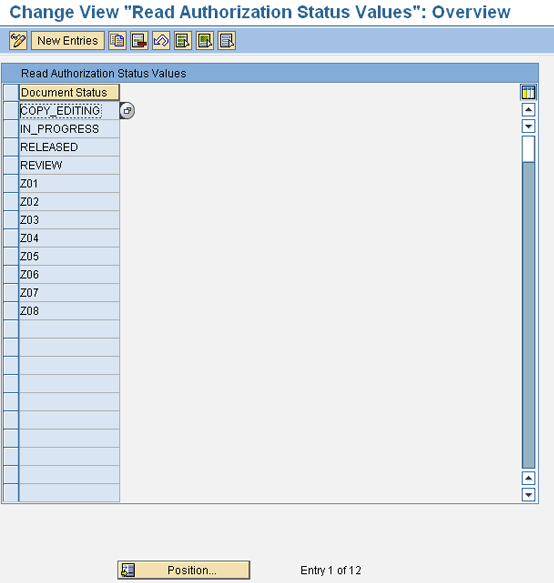Open table column settings icon
The image size is (554, 583).
tap(528, 92)
